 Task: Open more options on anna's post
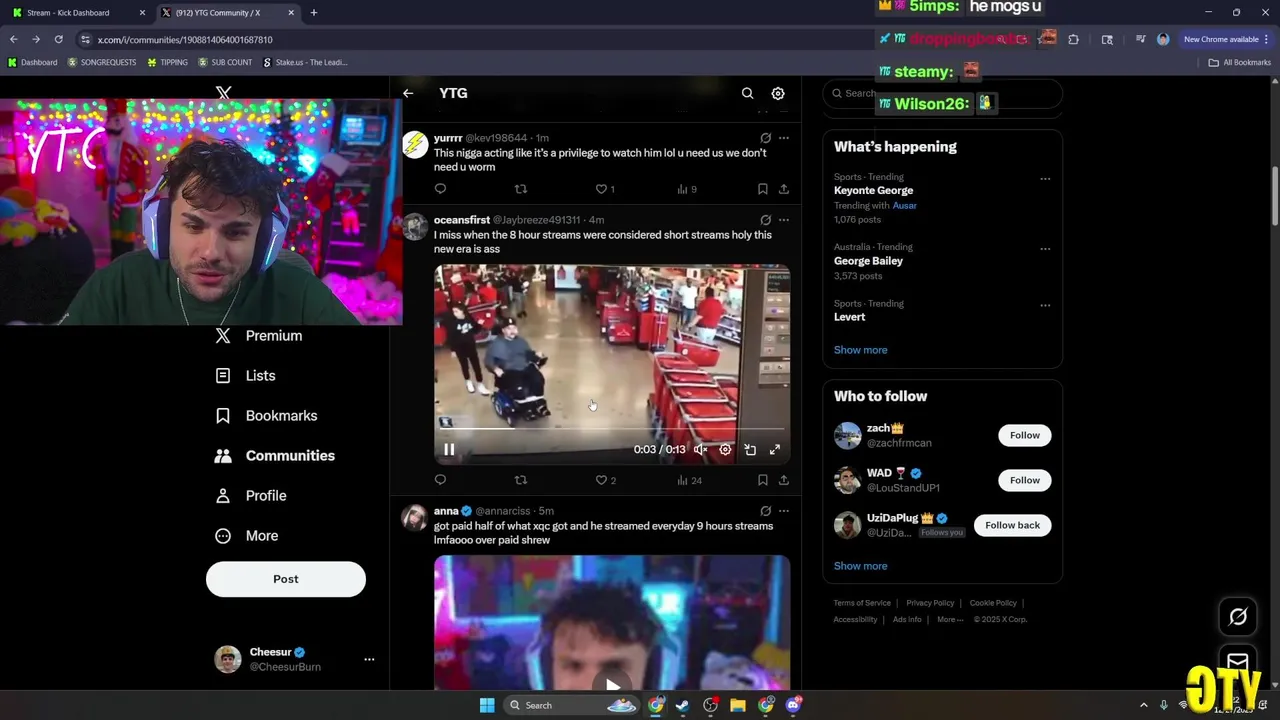[x=784, y=511]
